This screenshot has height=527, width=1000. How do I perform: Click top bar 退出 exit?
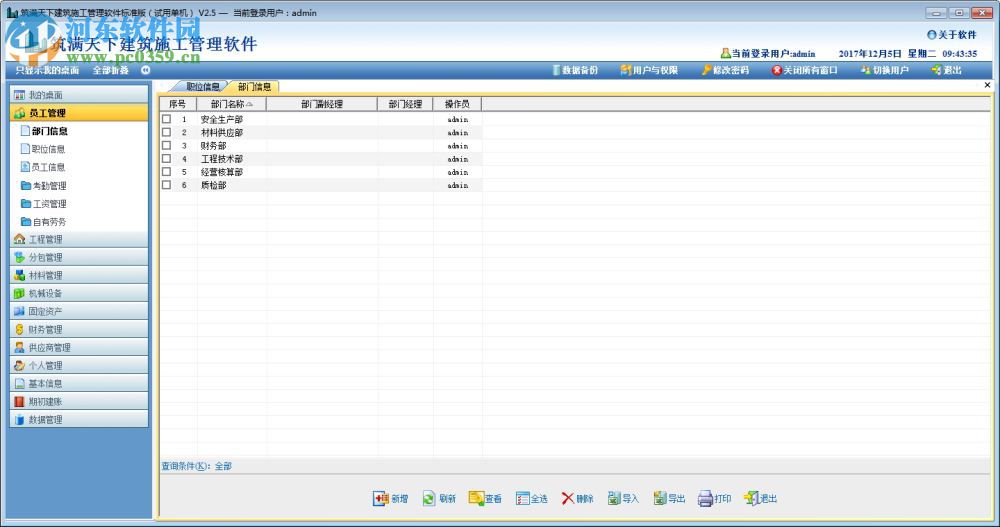946,70
